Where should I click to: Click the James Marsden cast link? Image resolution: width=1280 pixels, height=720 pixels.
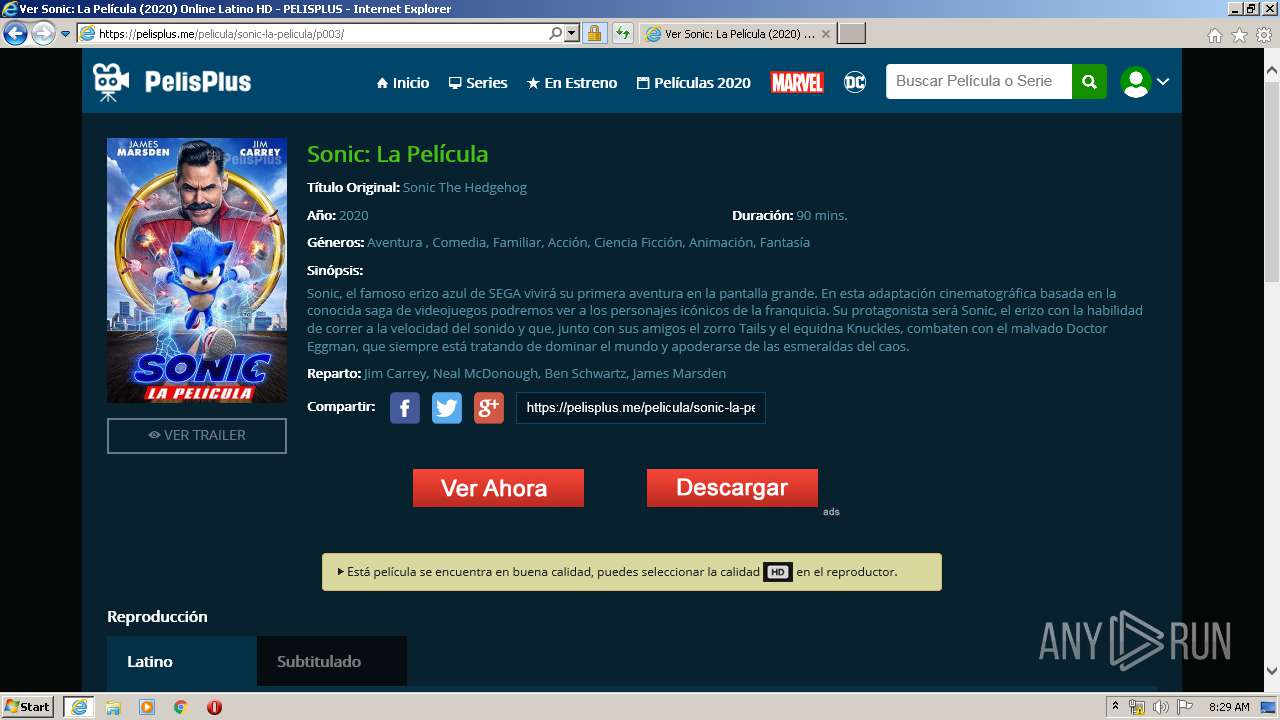click(679, 373)
